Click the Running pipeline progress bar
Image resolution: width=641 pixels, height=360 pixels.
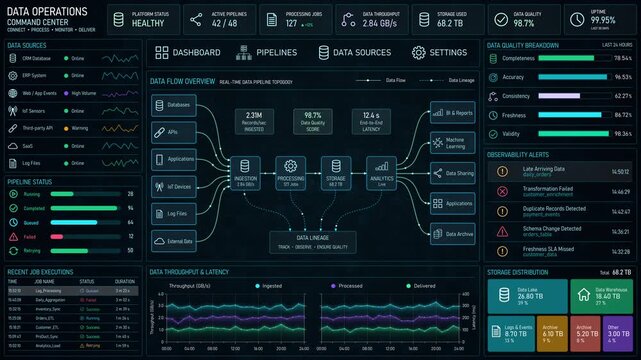click(86, 194)
